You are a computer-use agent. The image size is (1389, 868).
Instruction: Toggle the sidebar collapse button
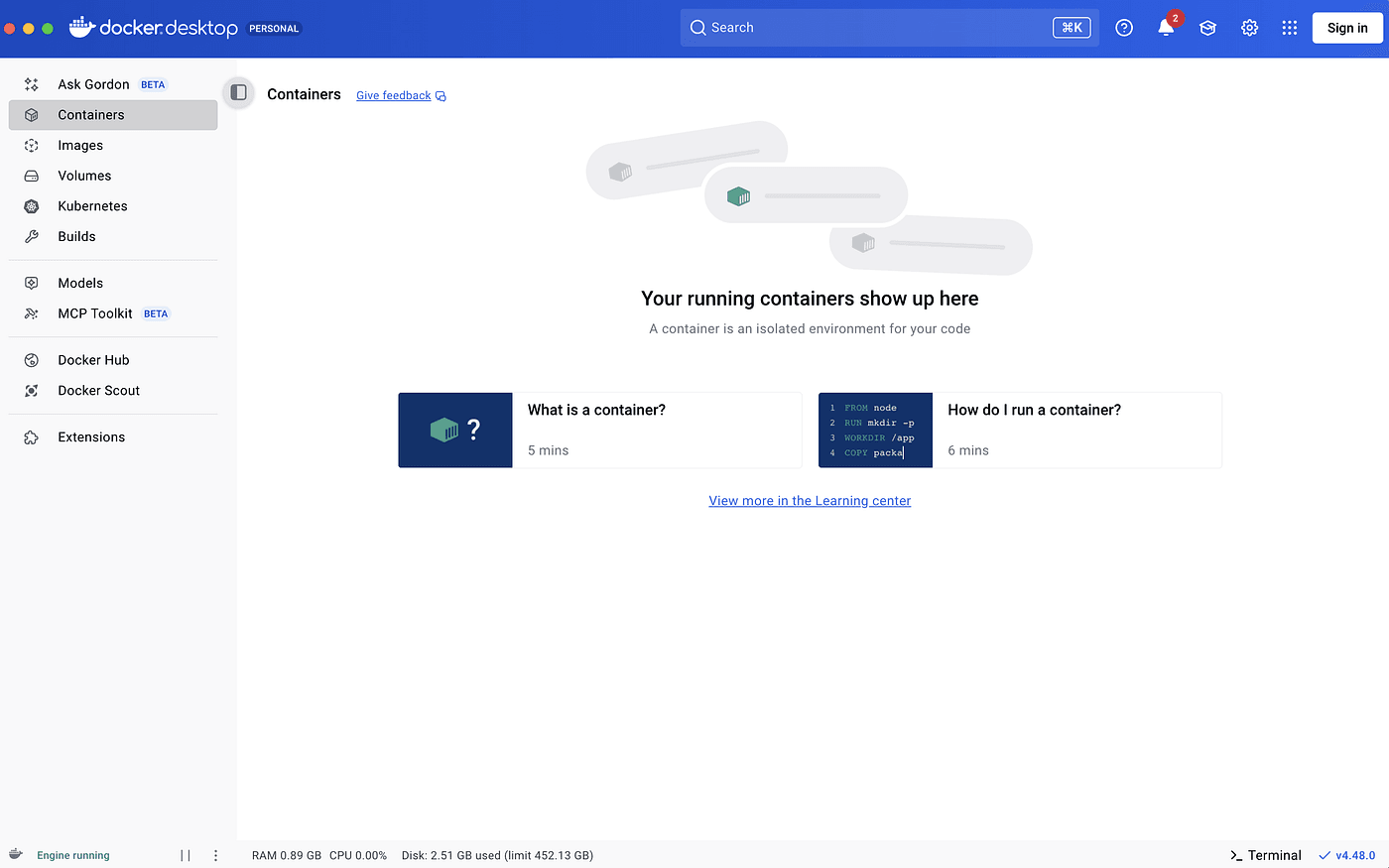click(x=238, y=92)
